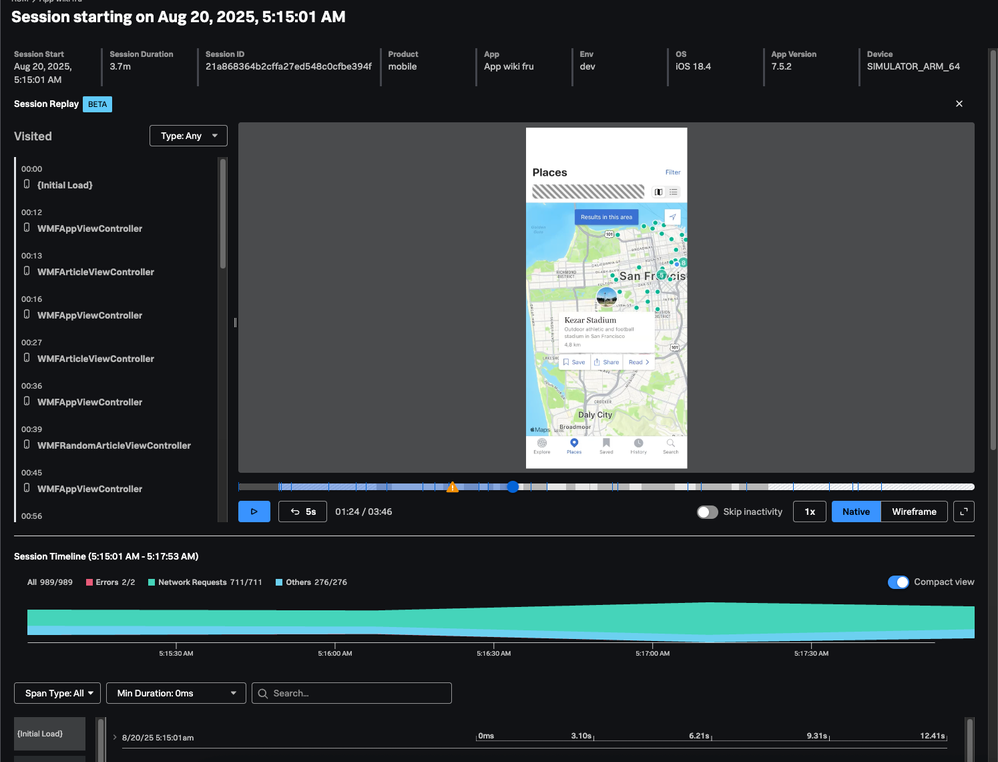Turn off Compact view toggle
The height and width of the screenshot is (762, 998).
pyautogui.click(x=898, y=582)
